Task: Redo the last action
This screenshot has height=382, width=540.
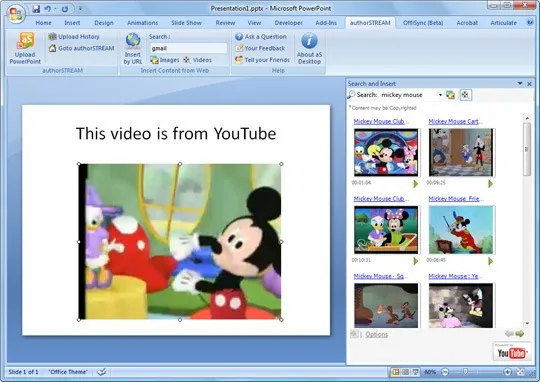Action: click(x=64, y=9)
